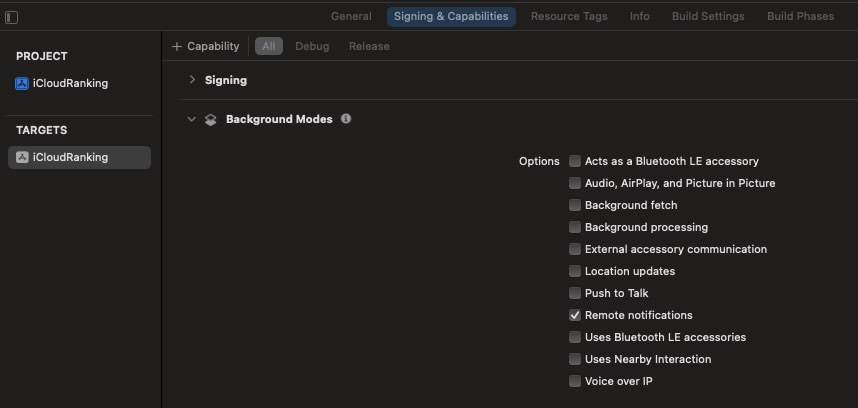Select the Release configuration filter
This screenshot has width=858, height=408.
coord(369,46)
